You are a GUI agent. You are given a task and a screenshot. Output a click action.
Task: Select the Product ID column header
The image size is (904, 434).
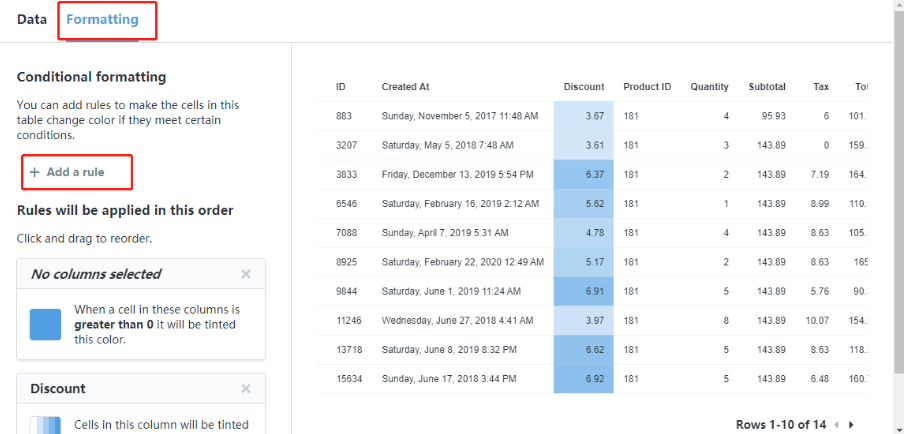pos(647,87)
